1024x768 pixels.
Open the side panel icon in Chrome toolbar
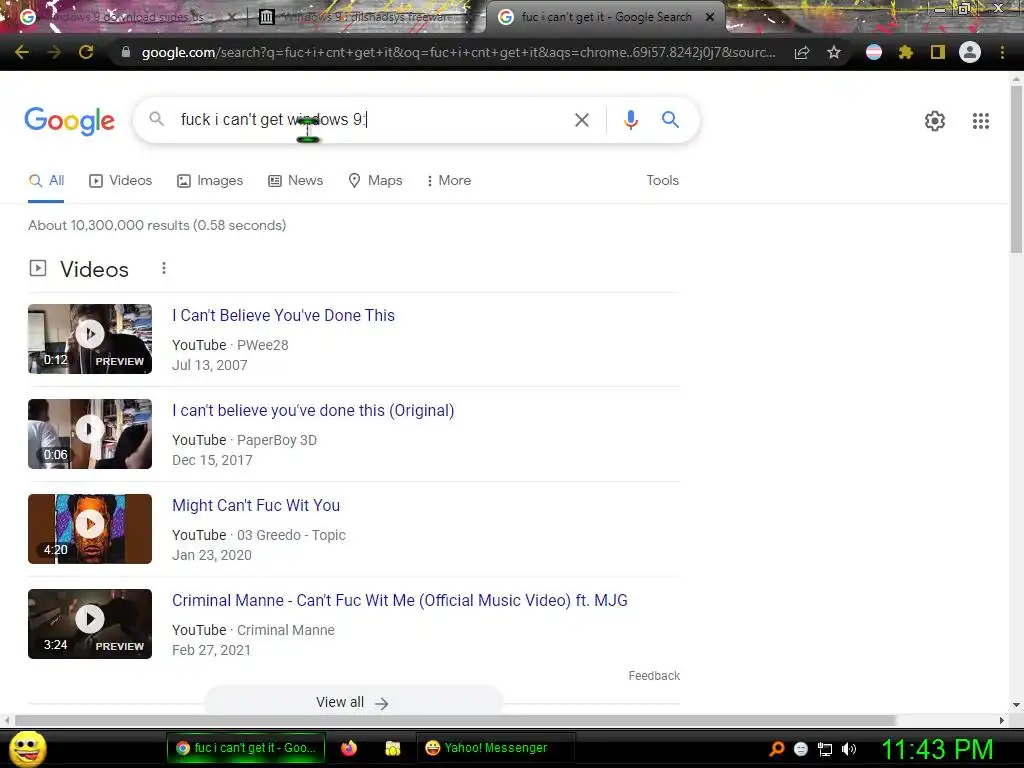[x=938, y=52]
